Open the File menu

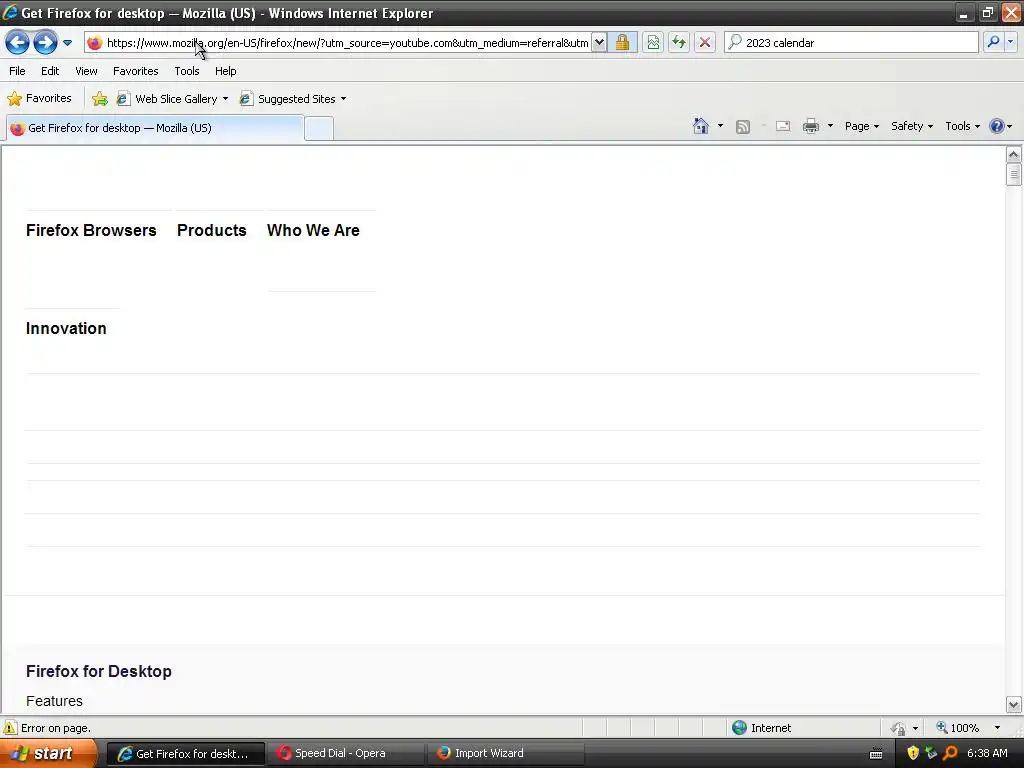[x=17, y=71]
